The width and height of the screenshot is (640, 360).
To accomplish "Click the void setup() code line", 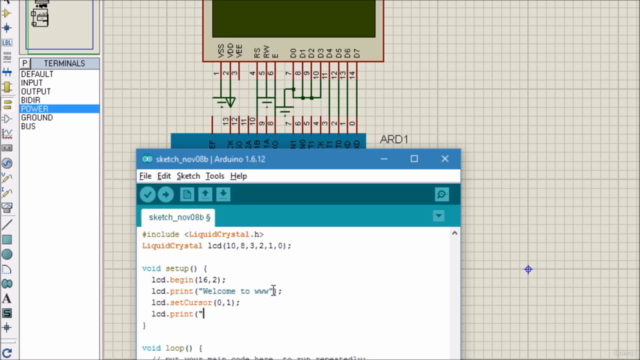I will click(175, 269).
